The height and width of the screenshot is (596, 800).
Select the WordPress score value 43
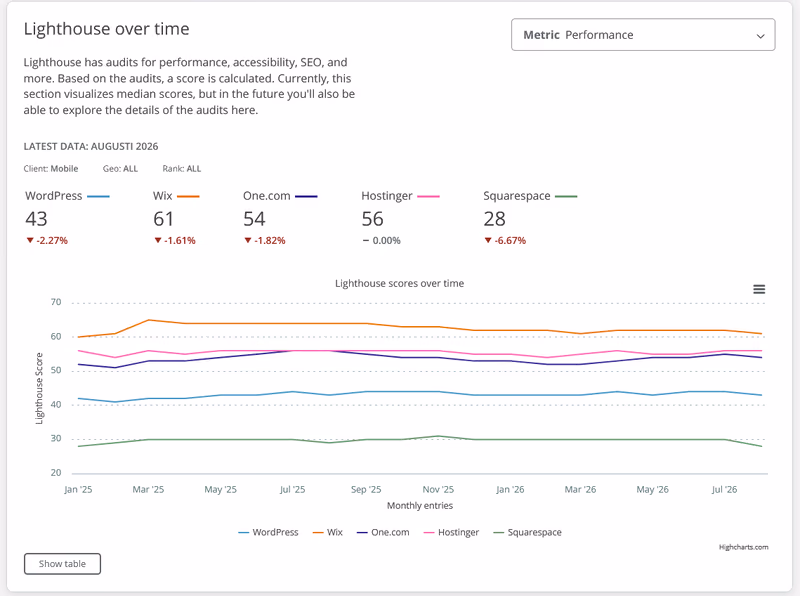tap(36, 219)
